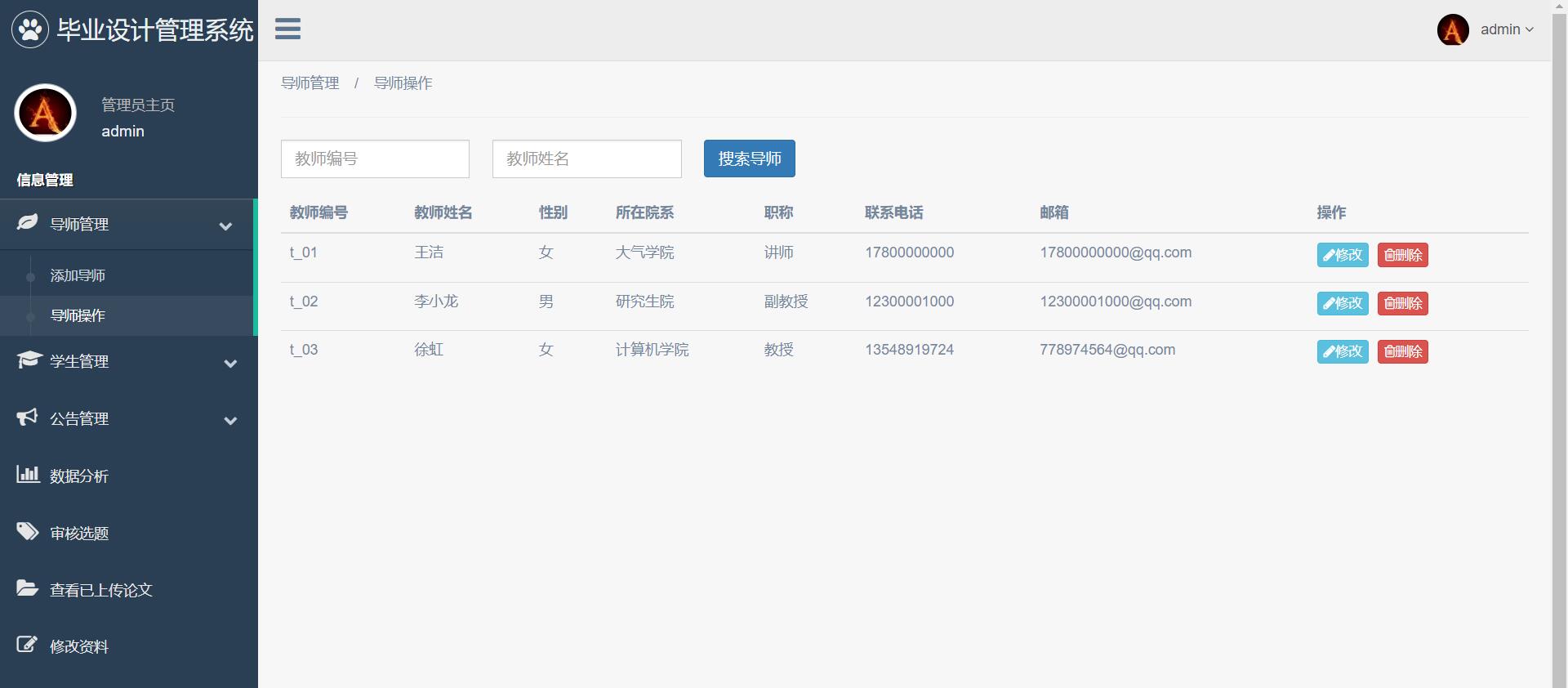Click the 联系电话 column header
Screen dimensions: 1568x688
click(894, 212)
